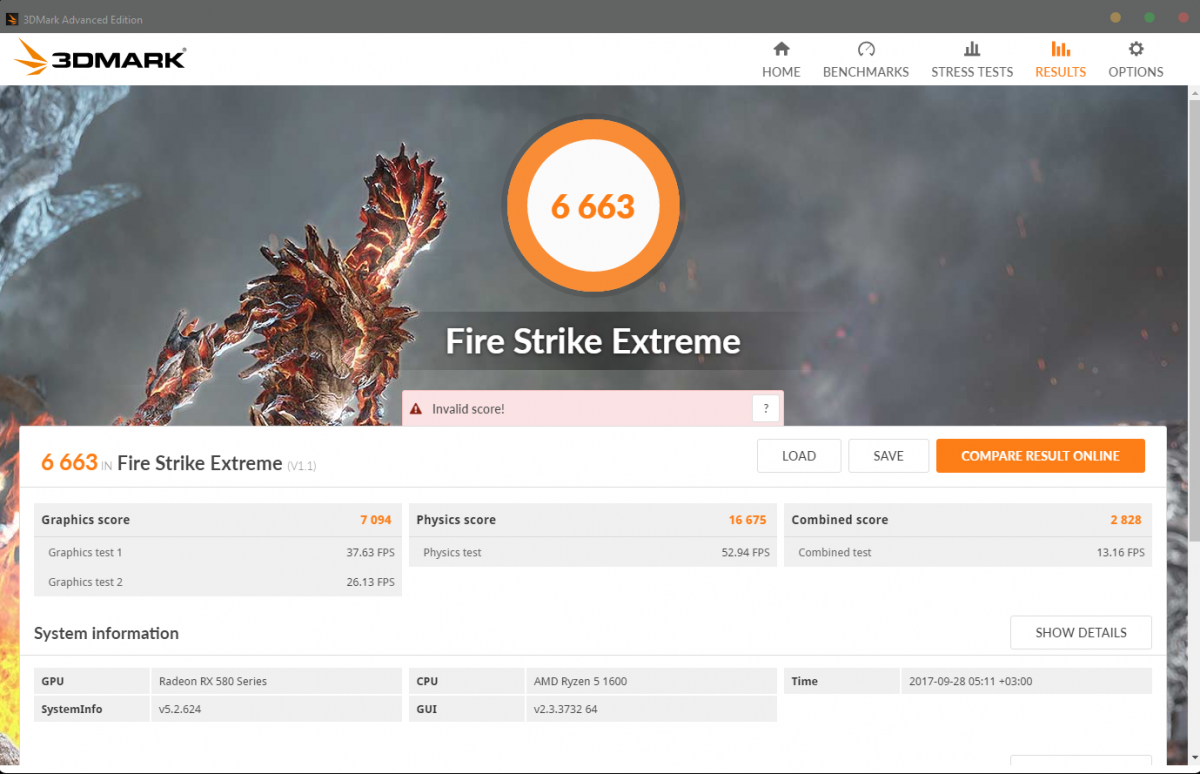The height and width of the screenshot is (774, 1200).
Task: Click the (V1.1) version label
Action: coord(302,466)
